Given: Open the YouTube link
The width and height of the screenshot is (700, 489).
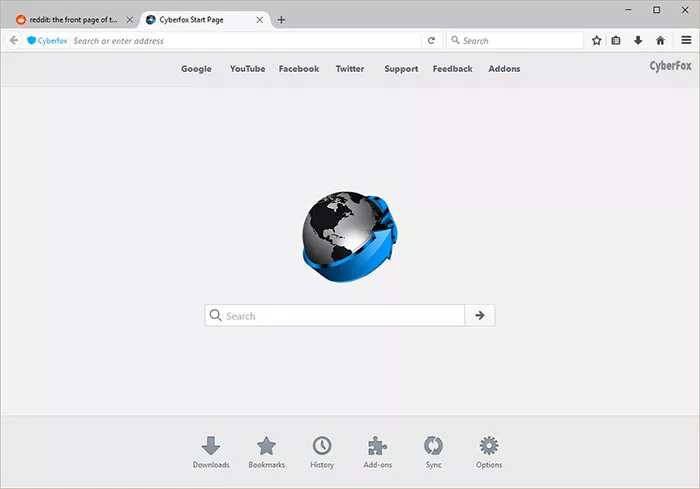Looking at the screenshot, I should tap(247, 69).
